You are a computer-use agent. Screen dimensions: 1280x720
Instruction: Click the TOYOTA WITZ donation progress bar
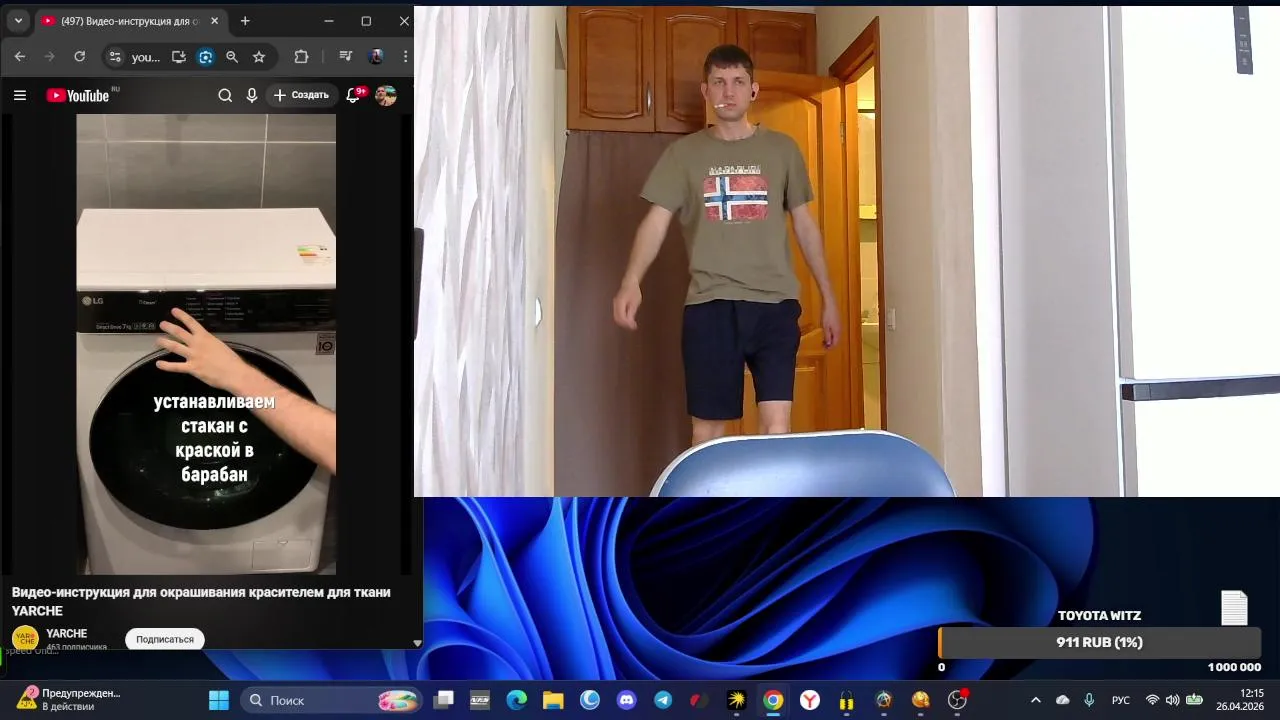pos(1099,642)
